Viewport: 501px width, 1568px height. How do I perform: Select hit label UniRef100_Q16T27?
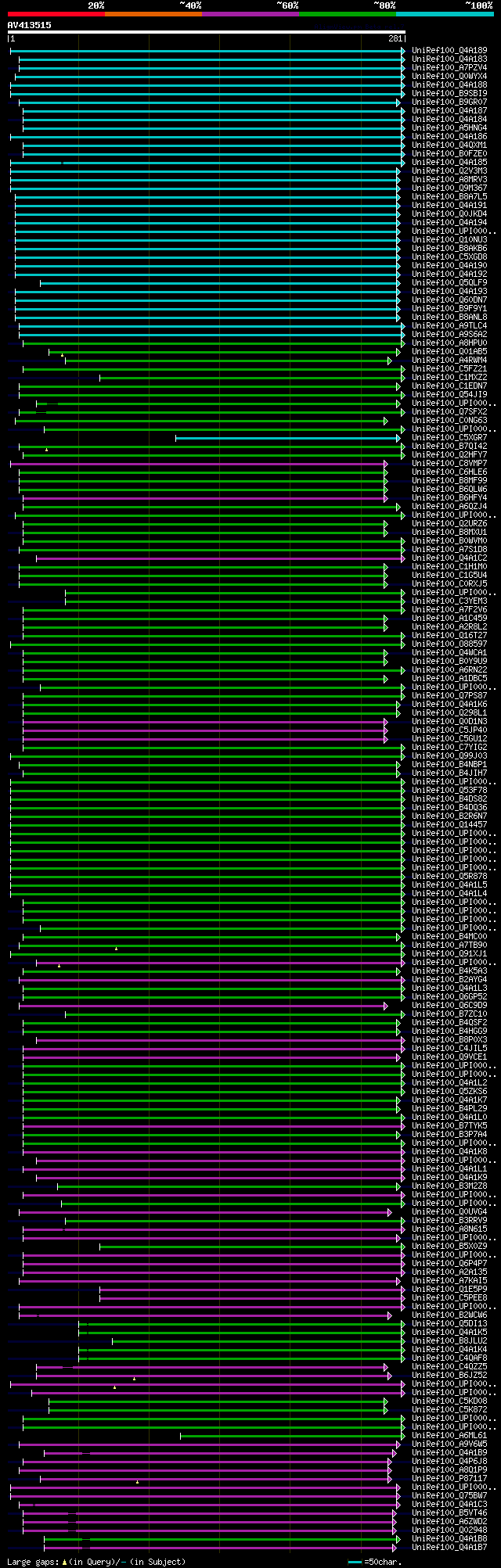[449, 636]
